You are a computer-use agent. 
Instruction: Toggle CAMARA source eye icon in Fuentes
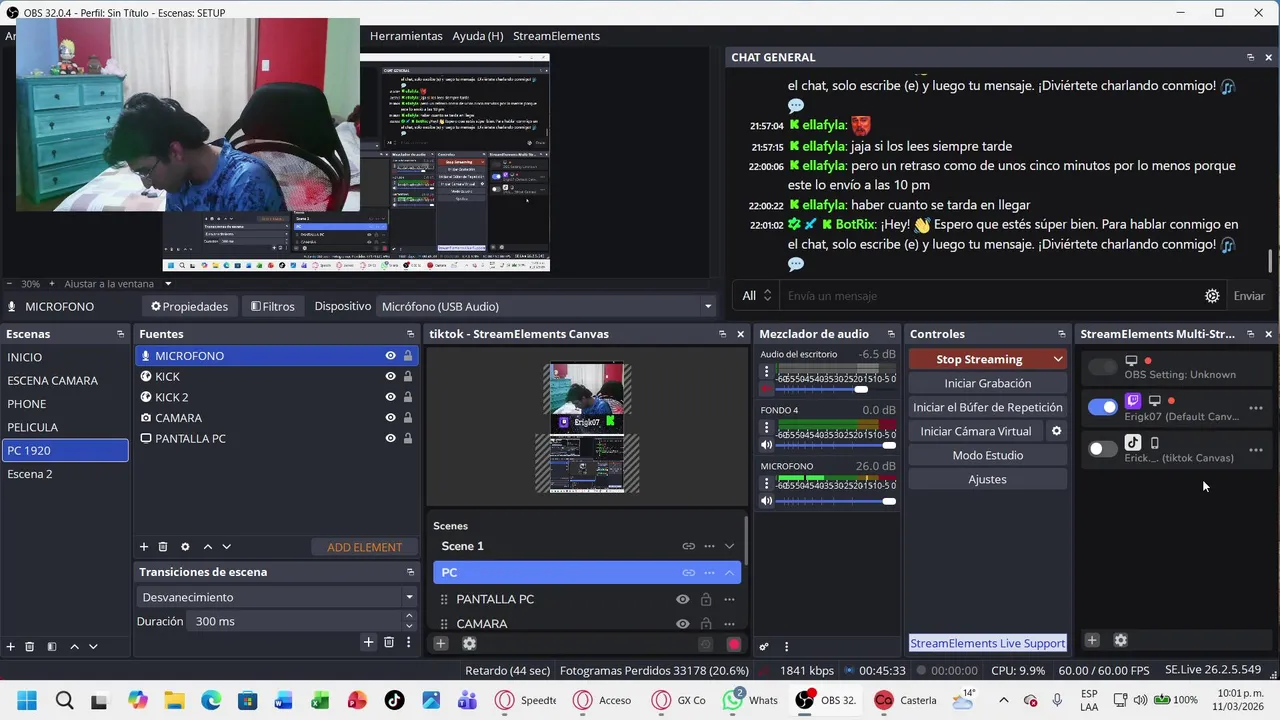[390, 418]
